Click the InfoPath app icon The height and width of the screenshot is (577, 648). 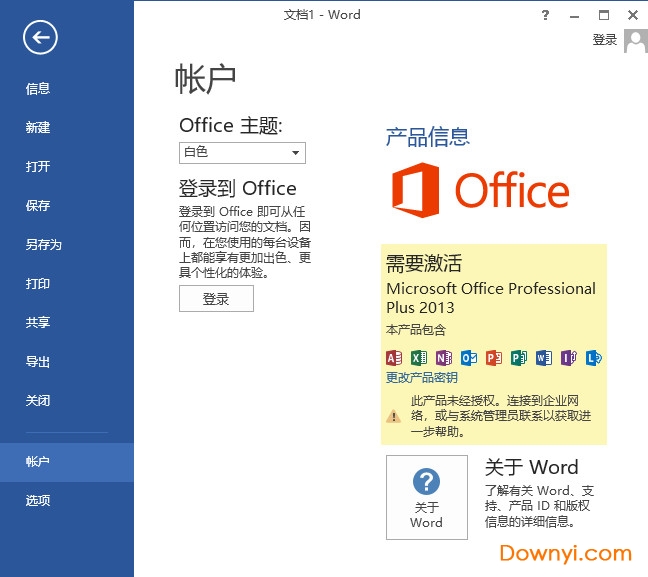[x=568, y=357]
